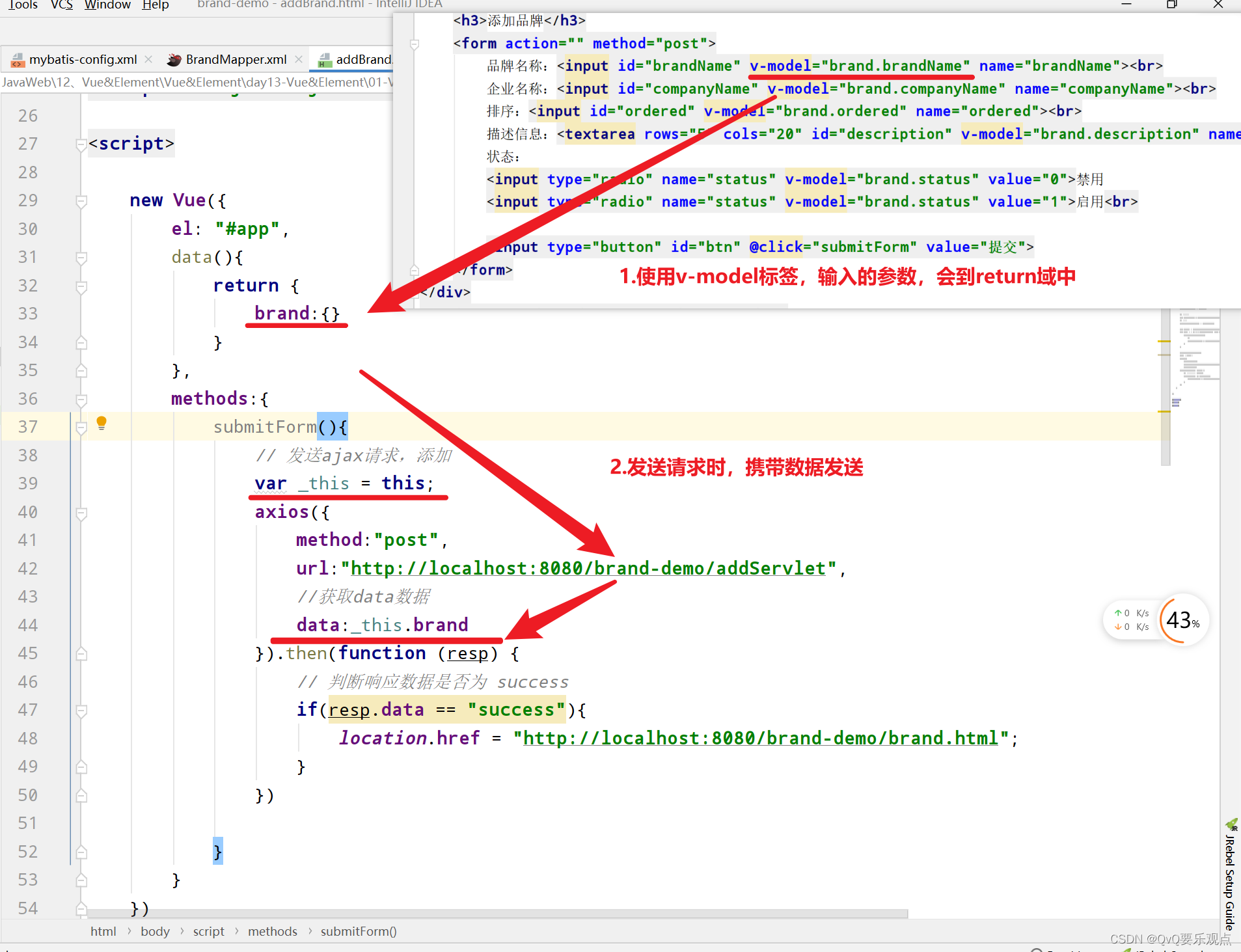Screen dimensions: 1241x952
Task: Click the yellow lightbulb intention icon
Action: 102,424
